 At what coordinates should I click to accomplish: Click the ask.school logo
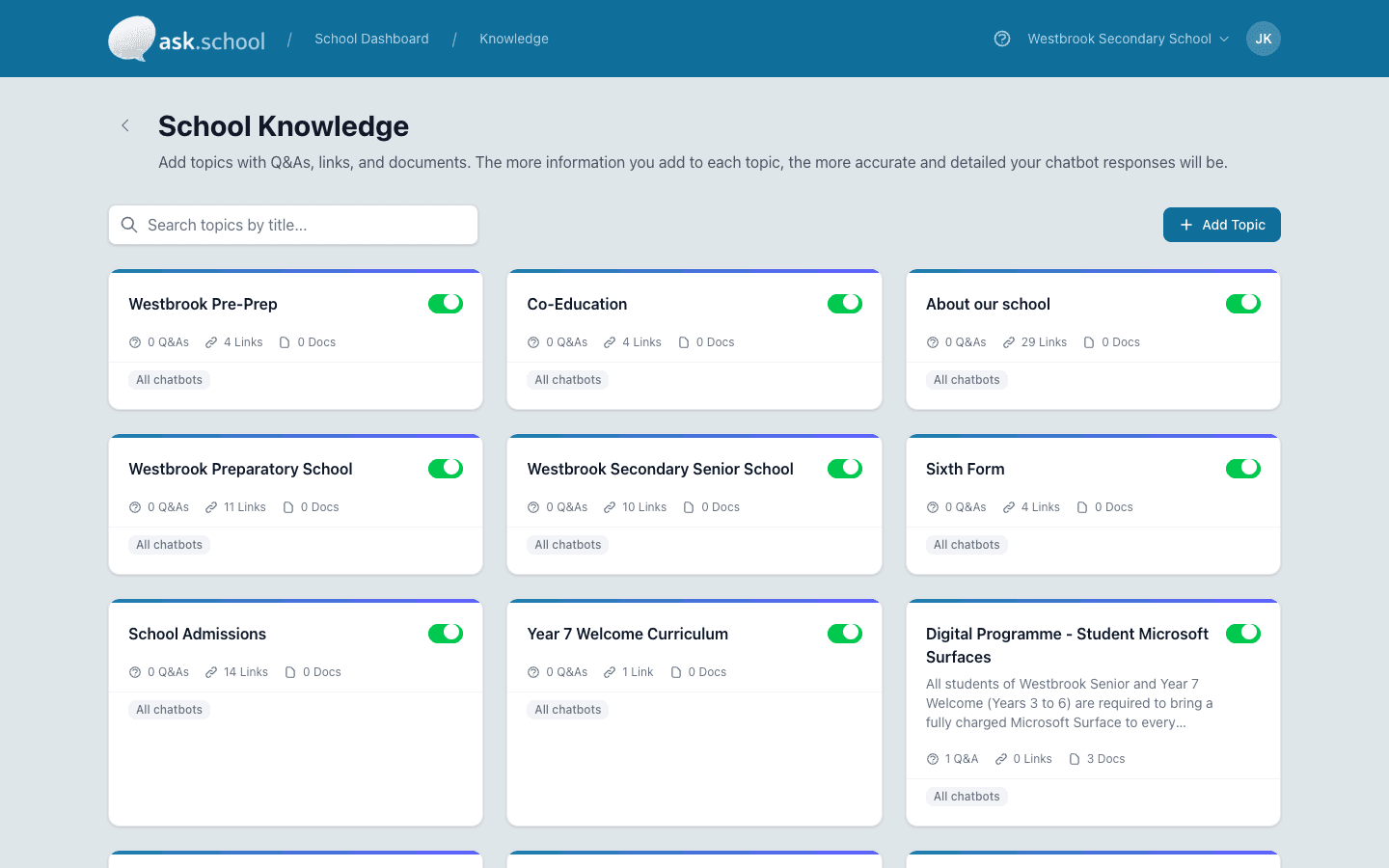tap(186, 39)
